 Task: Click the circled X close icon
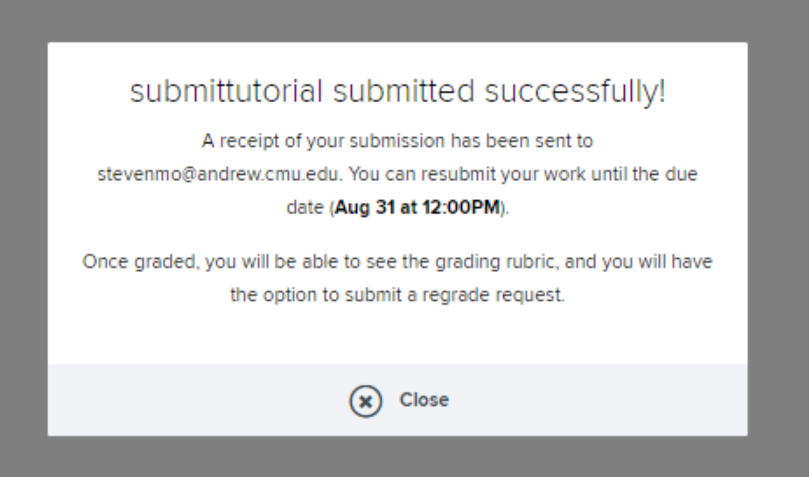point(365,401)
